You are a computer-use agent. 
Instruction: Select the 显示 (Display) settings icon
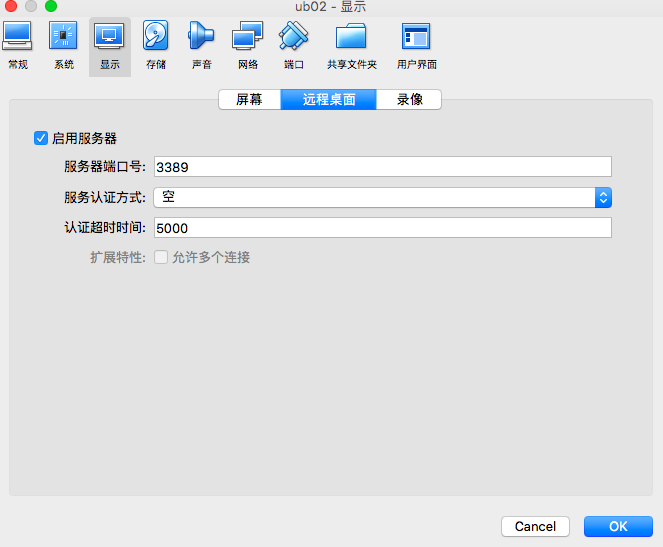[x=109, y=46]
